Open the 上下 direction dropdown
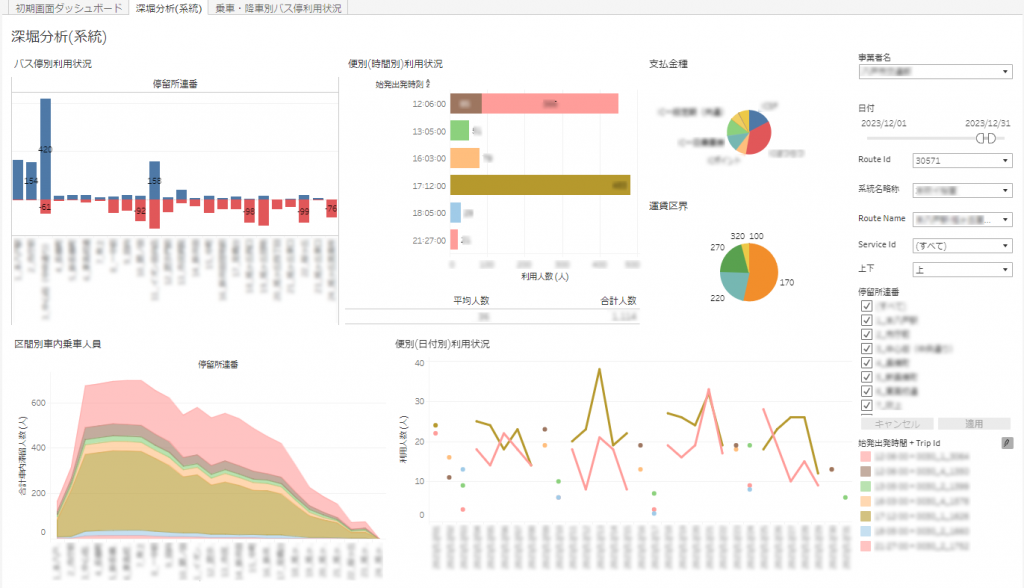The height and width of the screenshot is (588, 1024). pyautogui.click(x=963, y=269)
